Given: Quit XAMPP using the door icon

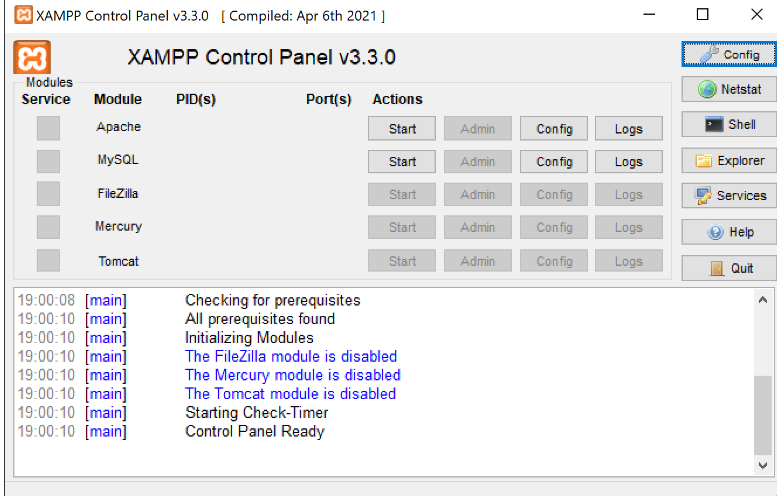Looking at the screenshot, I should click(729, 268).
